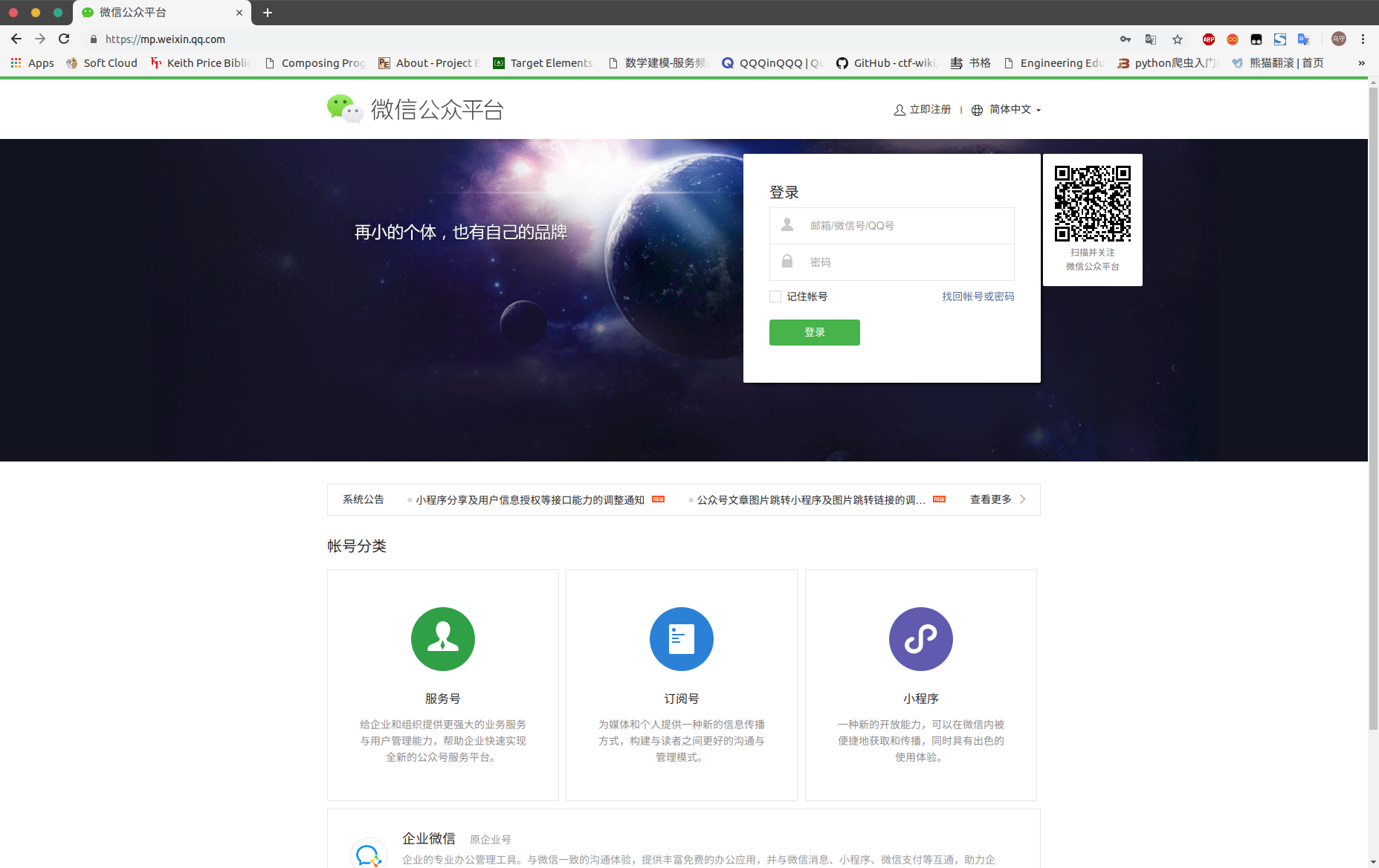Click the padlock site security icon
The width and height of the screenshot is (1379, 868).
(94, 39)
